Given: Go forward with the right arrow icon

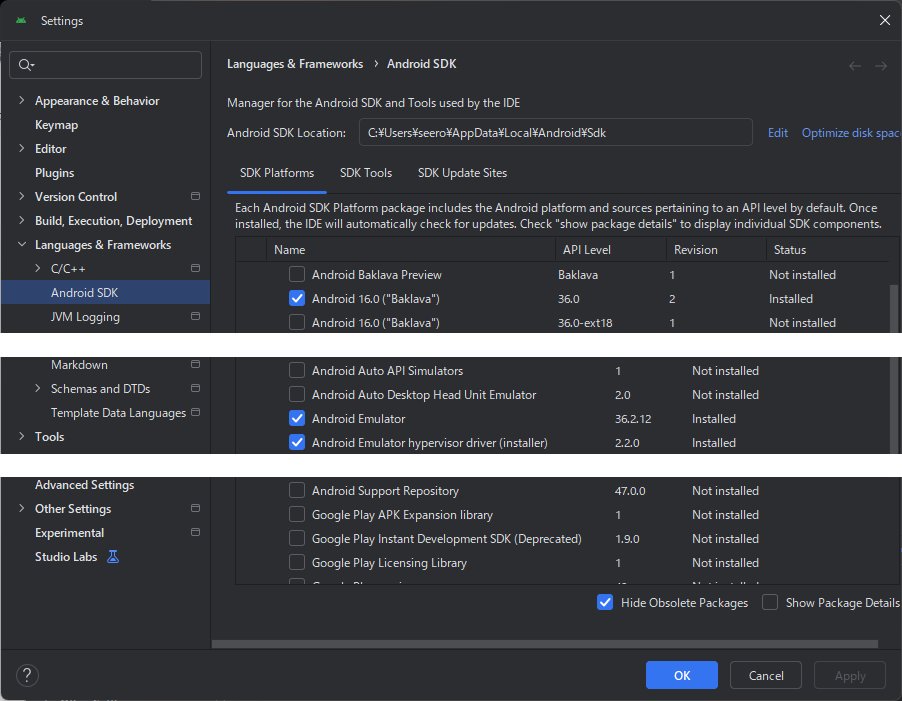Looking at the screenshot, I should pos(881,66).
